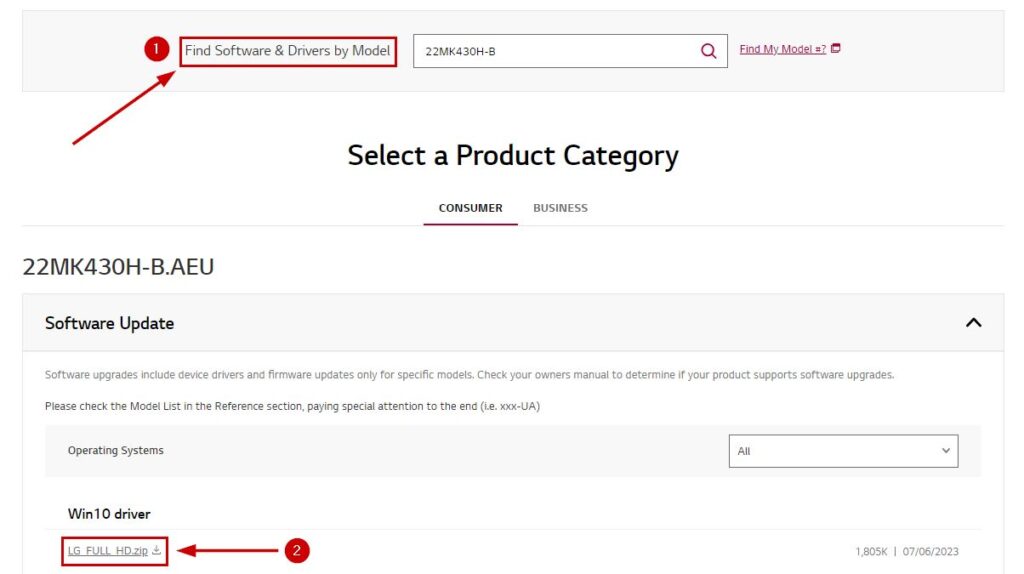Click the 'Select a Product Category' heading
Screen dimensions: 1024x574
click(x=513, y=156)
